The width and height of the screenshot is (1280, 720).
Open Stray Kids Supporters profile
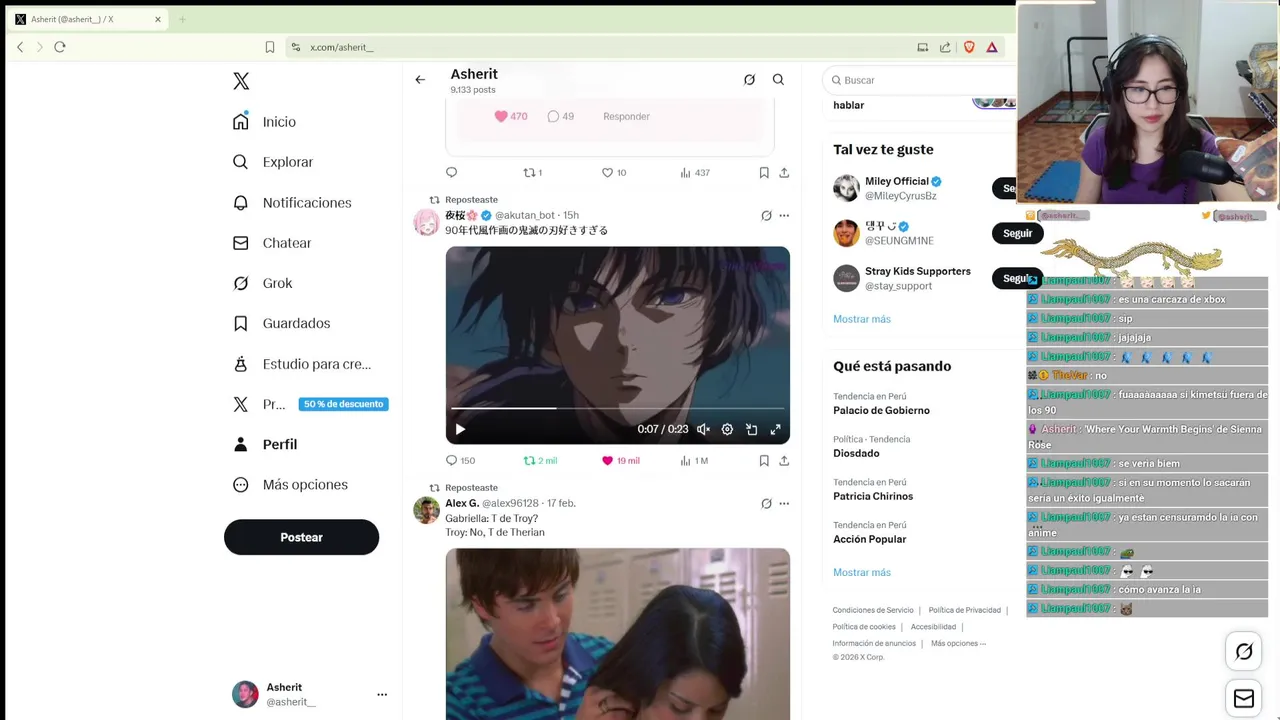[917, 271]
